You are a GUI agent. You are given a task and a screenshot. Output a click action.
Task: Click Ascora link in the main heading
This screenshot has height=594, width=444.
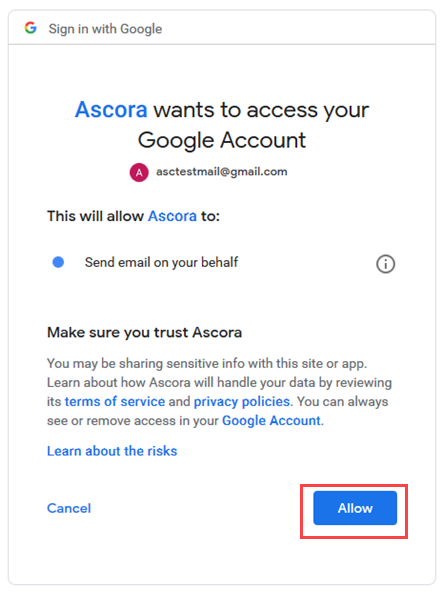tap(111, 110)
